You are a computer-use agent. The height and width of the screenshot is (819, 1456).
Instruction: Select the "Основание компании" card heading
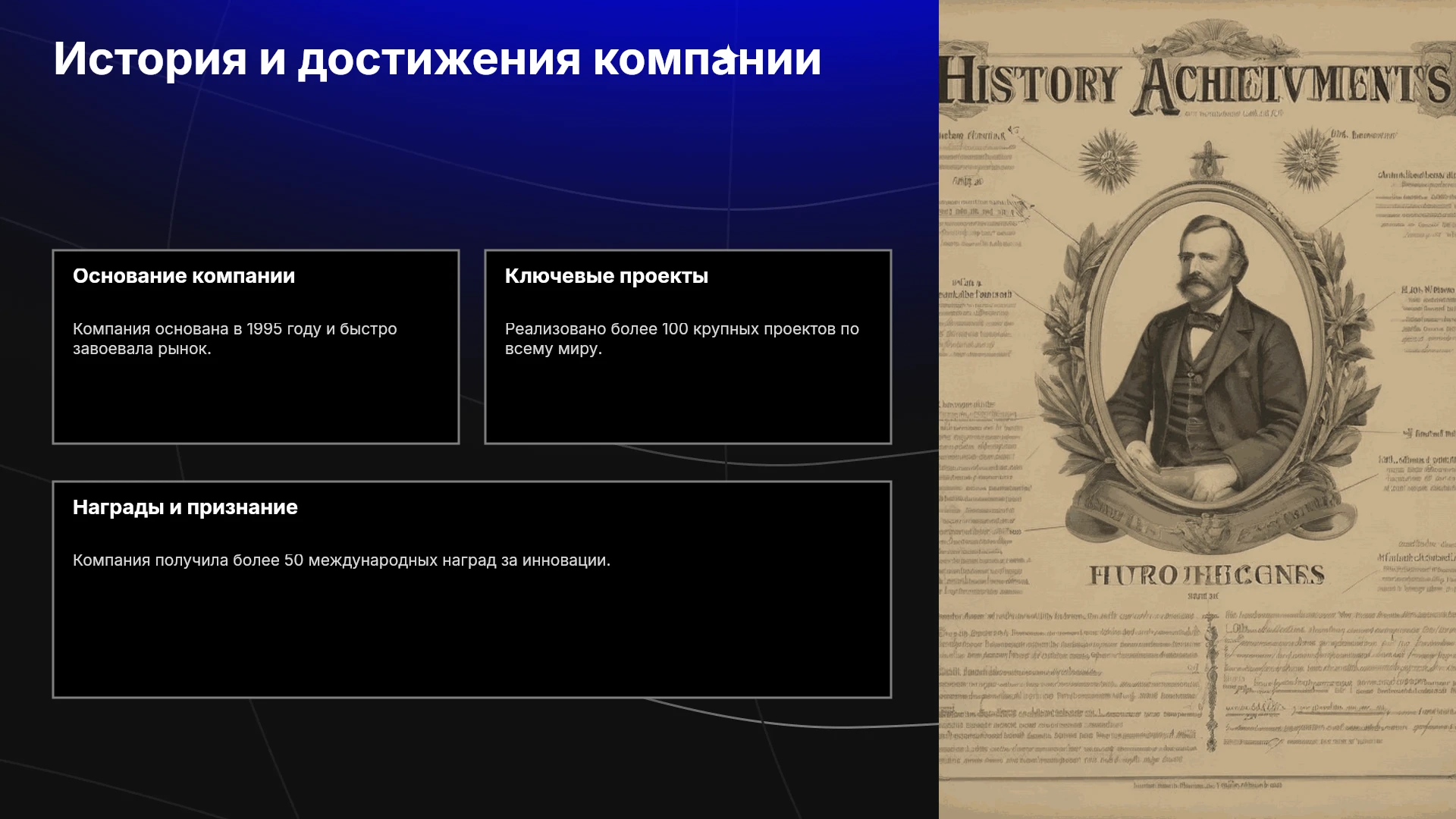point(184,276)
